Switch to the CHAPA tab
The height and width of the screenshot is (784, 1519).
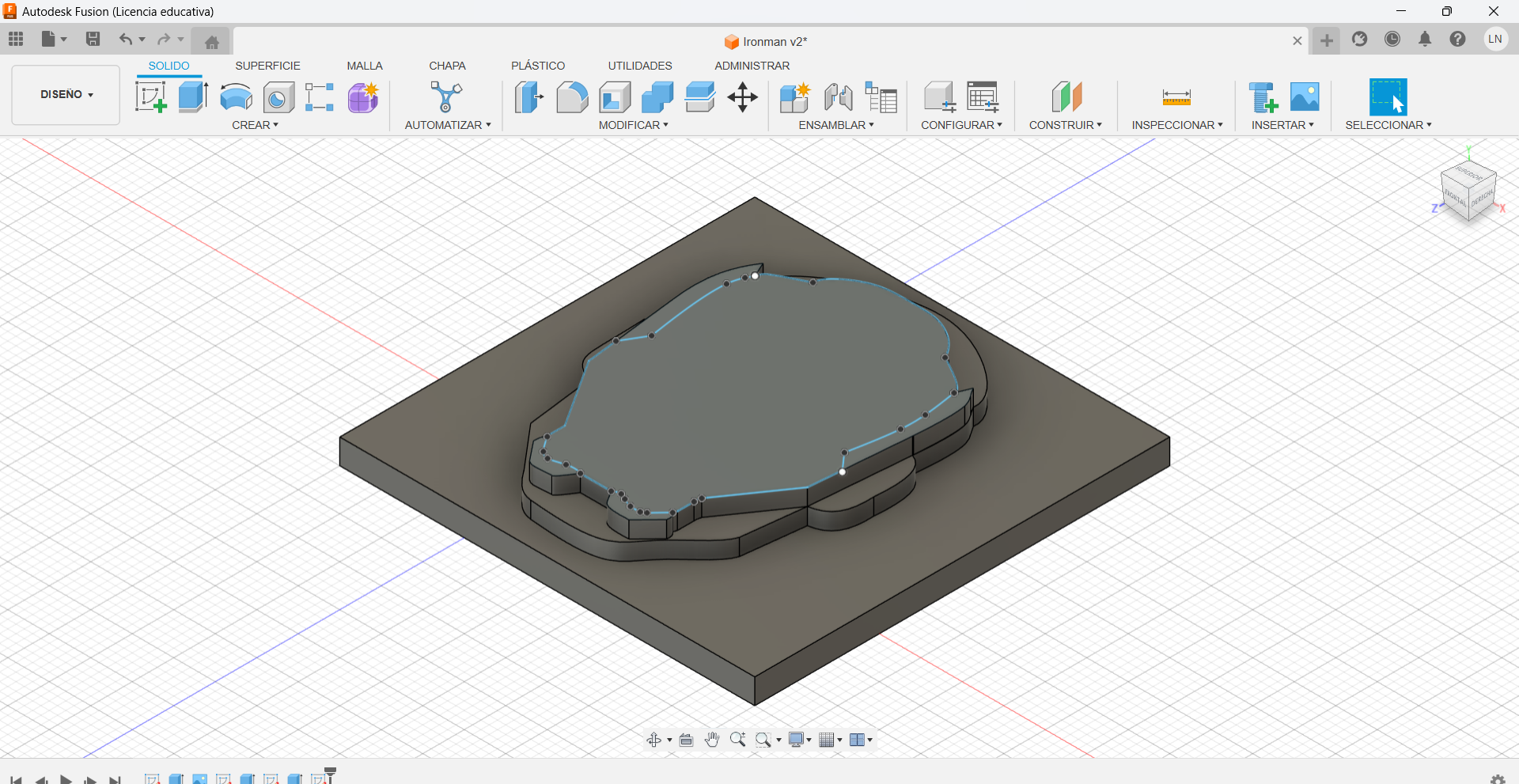[447, 66]
